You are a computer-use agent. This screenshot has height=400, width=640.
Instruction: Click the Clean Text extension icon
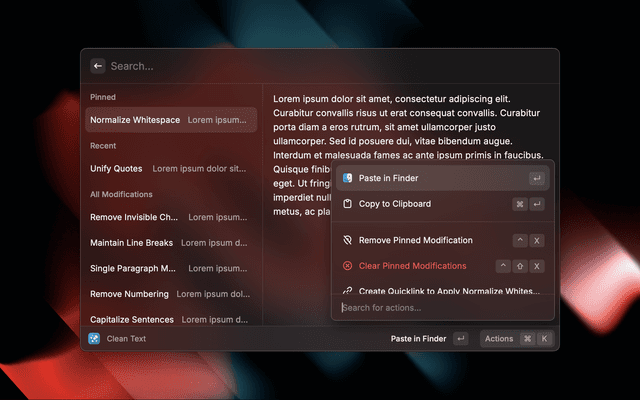click(94, 339)
